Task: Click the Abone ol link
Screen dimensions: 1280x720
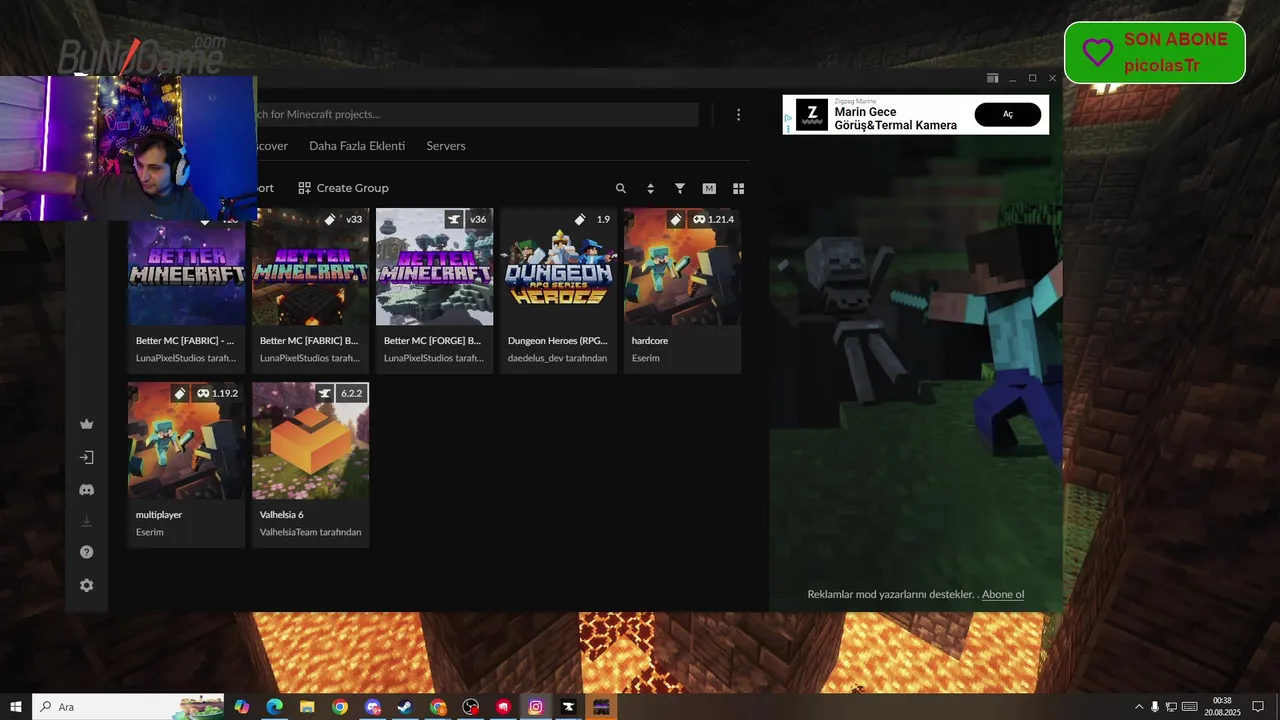Action: 1003,594
